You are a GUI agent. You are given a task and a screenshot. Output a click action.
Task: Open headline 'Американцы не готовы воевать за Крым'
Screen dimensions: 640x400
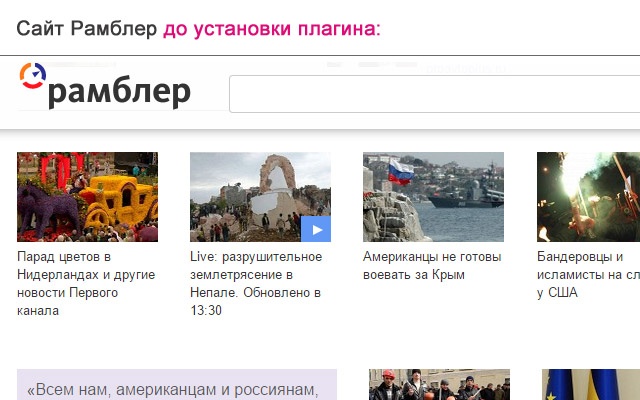(x=432, y=266)
